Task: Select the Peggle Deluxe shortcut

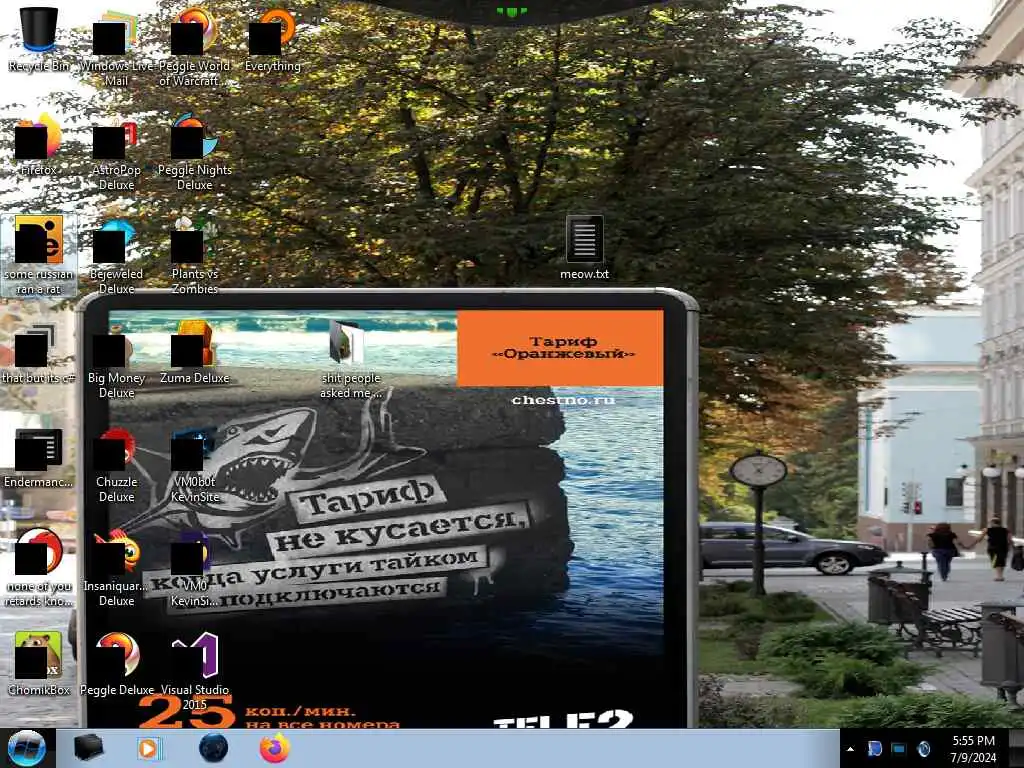Action: click(116, 664)
